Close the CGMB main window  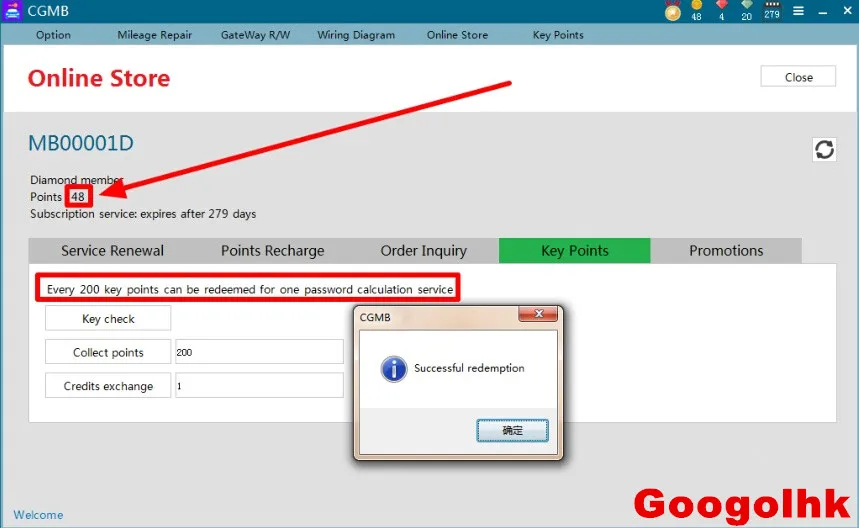847,11
